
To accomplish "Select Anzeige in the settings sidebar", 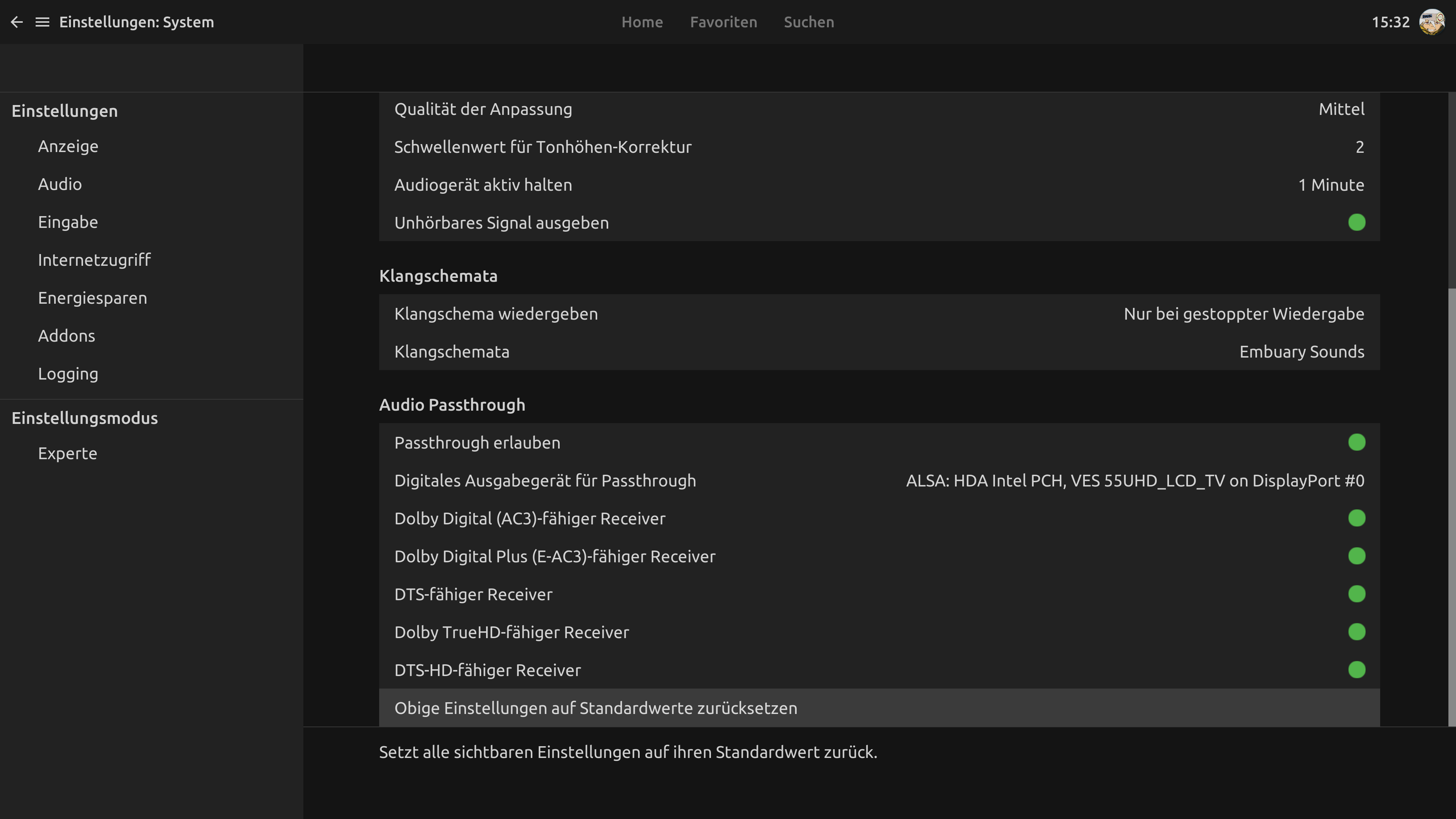I will 152,146.
